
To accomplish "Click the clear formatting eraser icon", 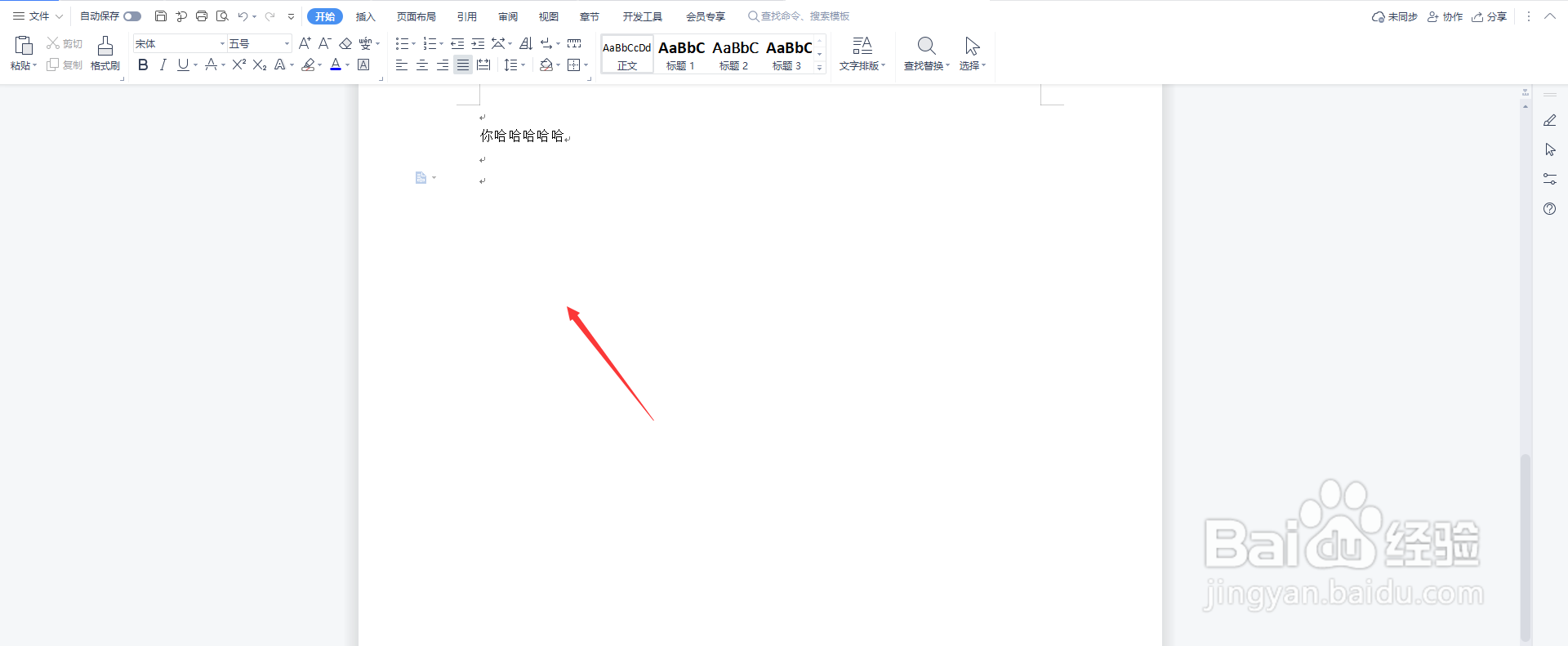I will click(x=345, y=43).
